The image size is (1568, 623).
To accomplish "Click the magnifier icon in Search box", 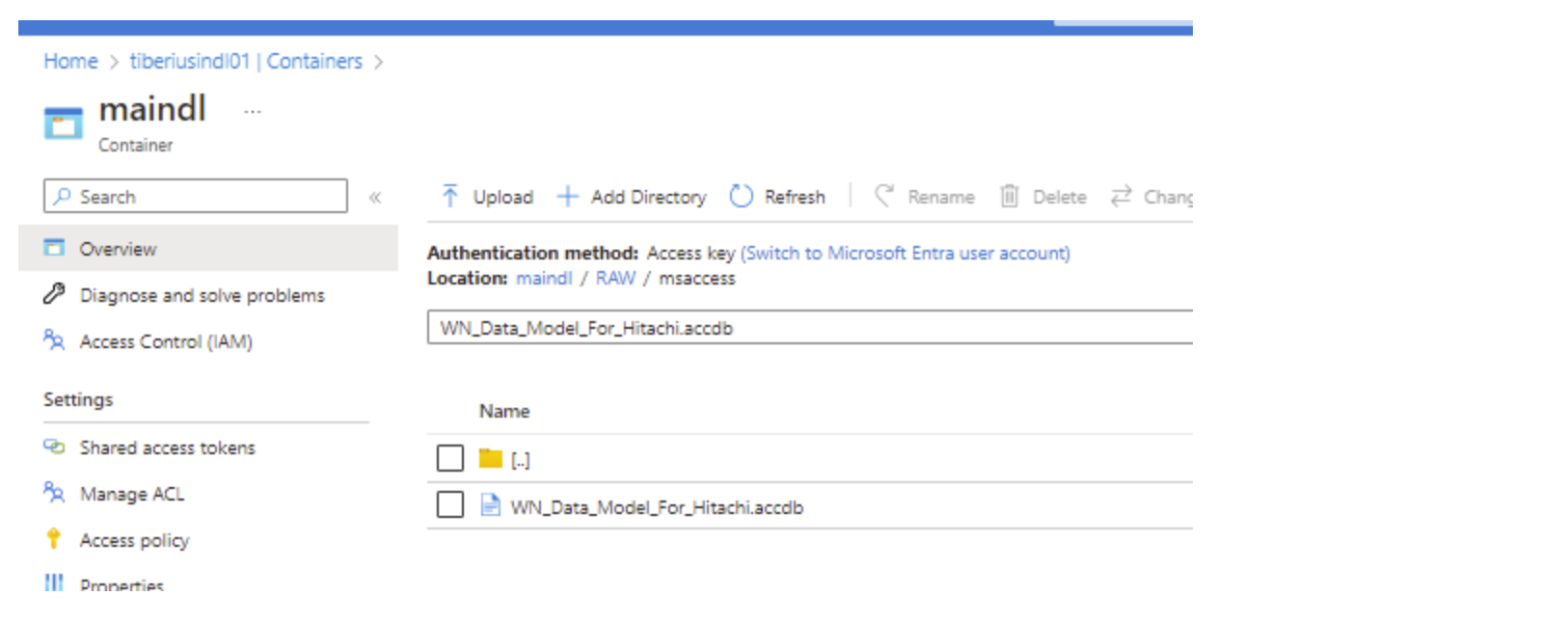I will coord(63,196).
